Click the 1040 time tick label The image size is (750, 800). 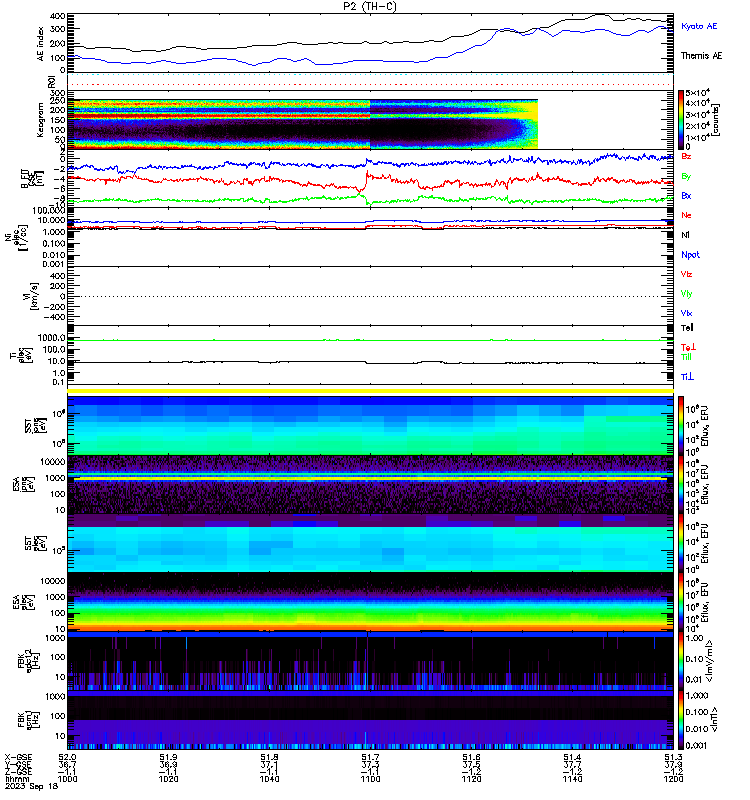tap(269, 779)
